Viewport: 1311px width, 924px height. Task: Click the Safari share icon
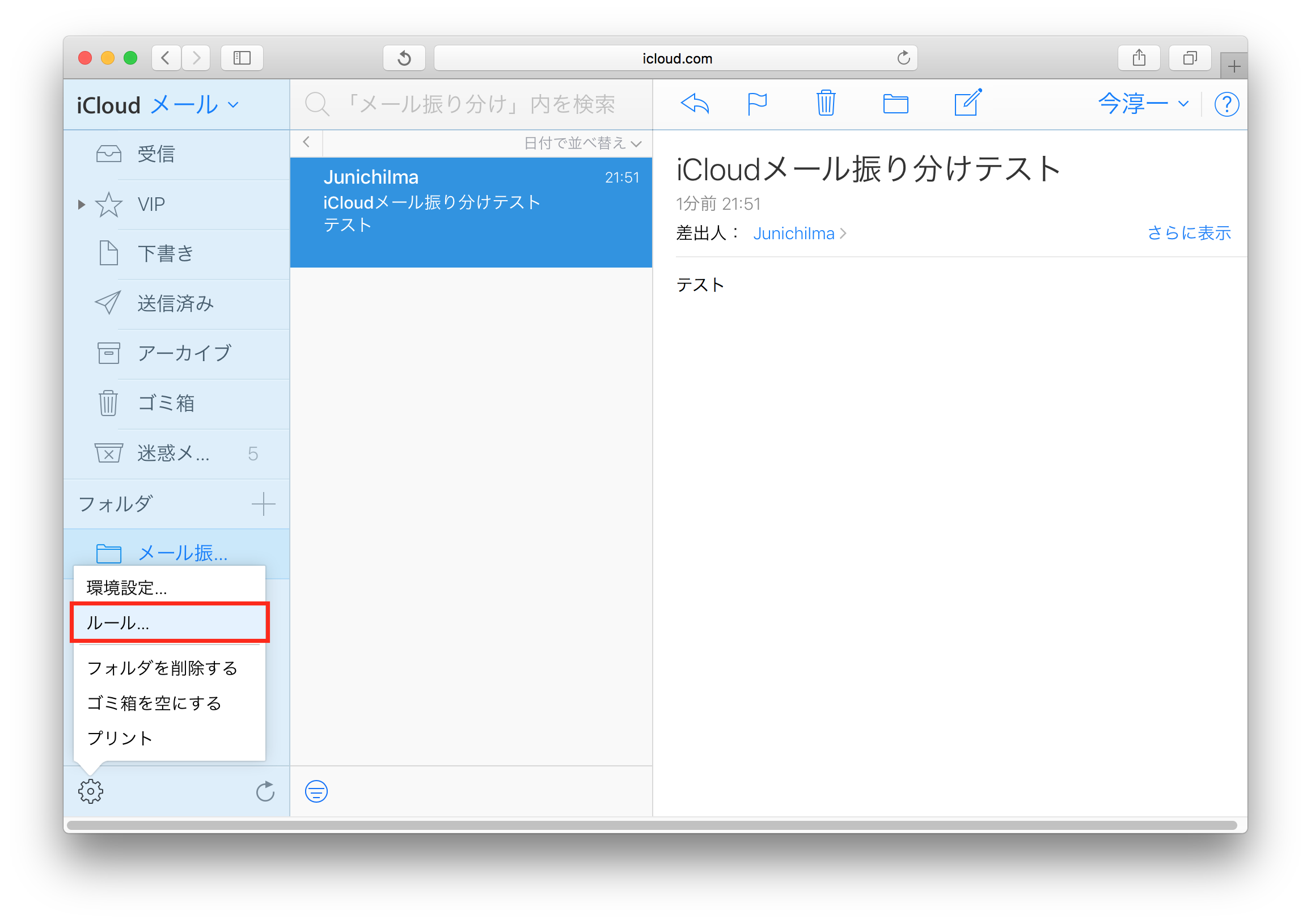click(x=1139, y=58)
